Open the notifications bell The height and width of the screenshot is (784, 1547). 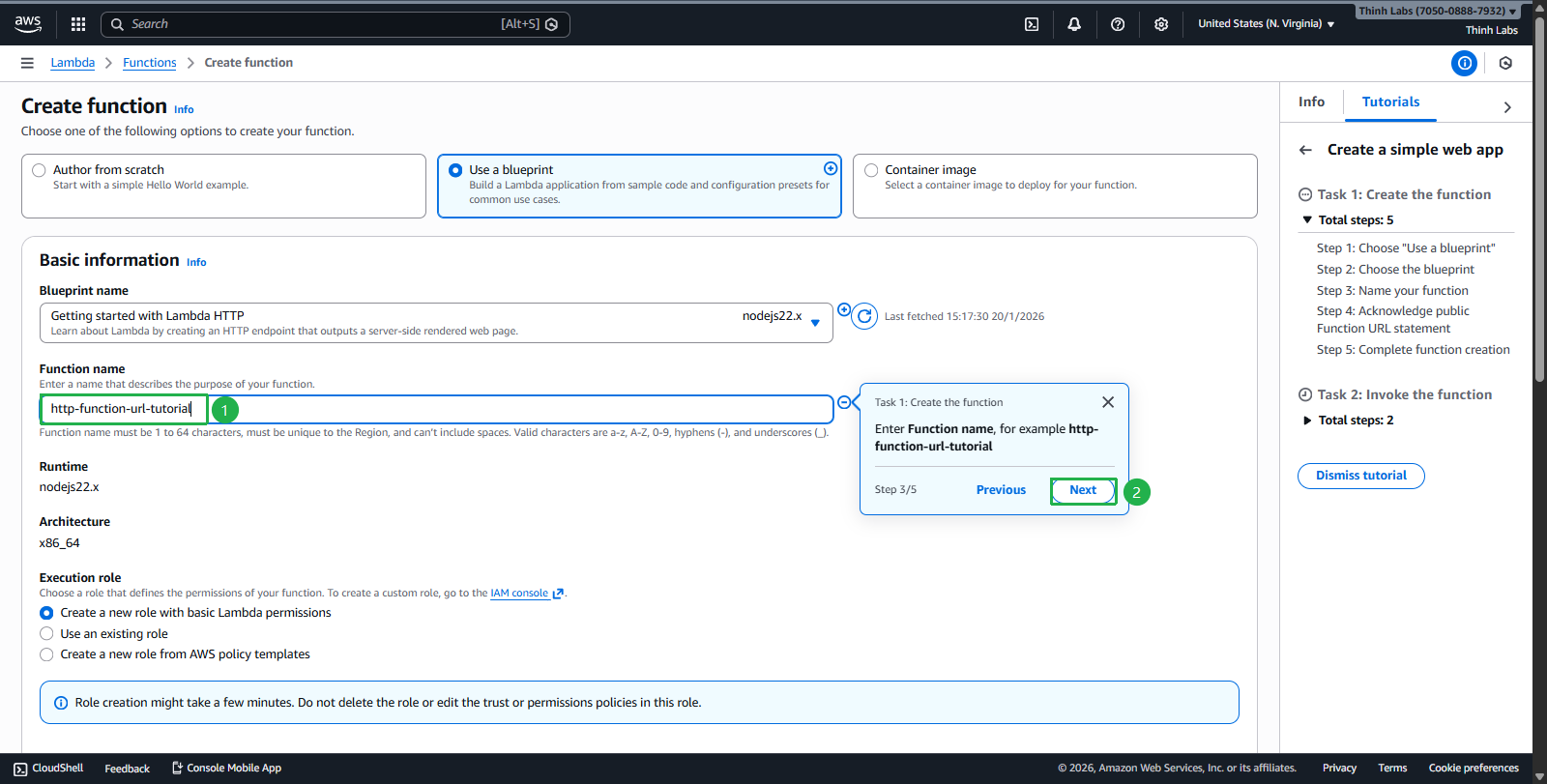pyautogui.click(x=1074, y=24)
